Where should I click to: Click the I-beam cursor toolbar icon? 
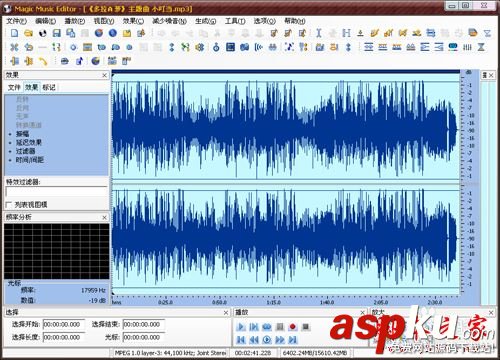(x=318, y=33)
